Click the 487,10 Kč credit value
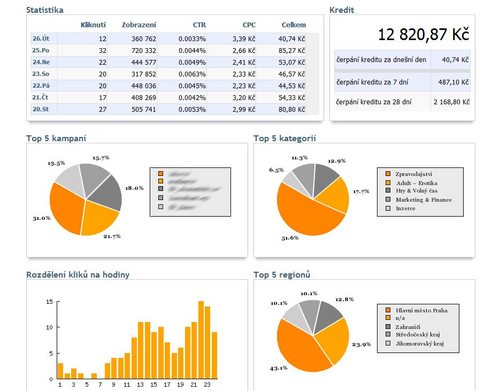 (454, 82)
